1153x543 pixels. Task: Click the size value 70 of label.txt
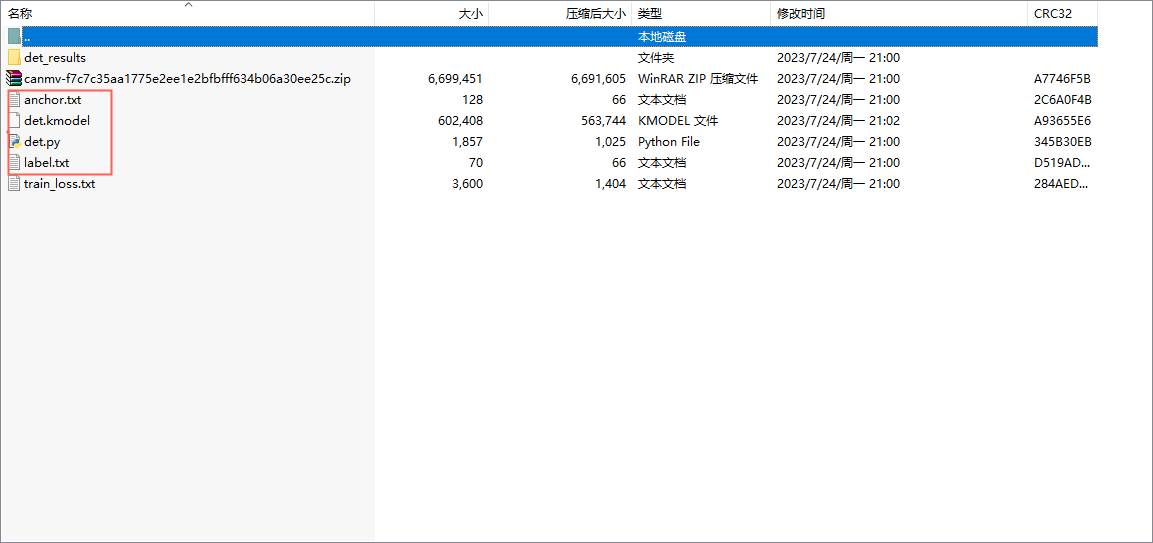(476, 163)
